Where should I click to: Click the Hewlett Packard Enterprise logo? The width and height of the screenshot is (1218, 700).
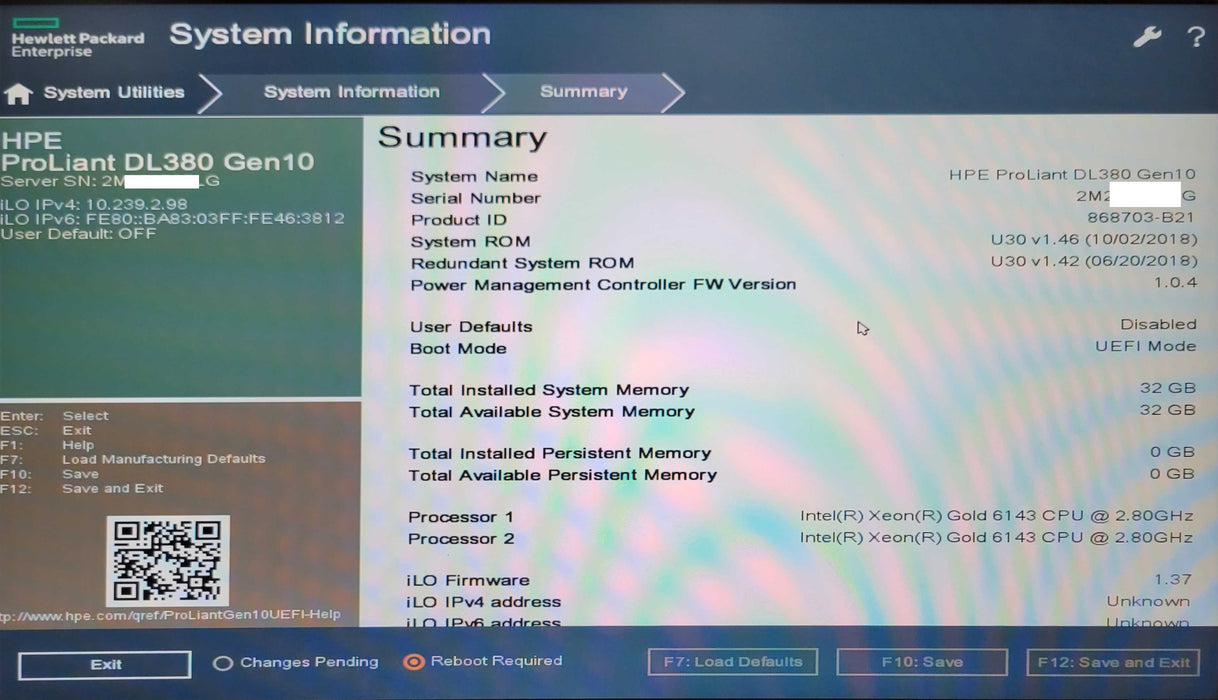click(76, 38)
